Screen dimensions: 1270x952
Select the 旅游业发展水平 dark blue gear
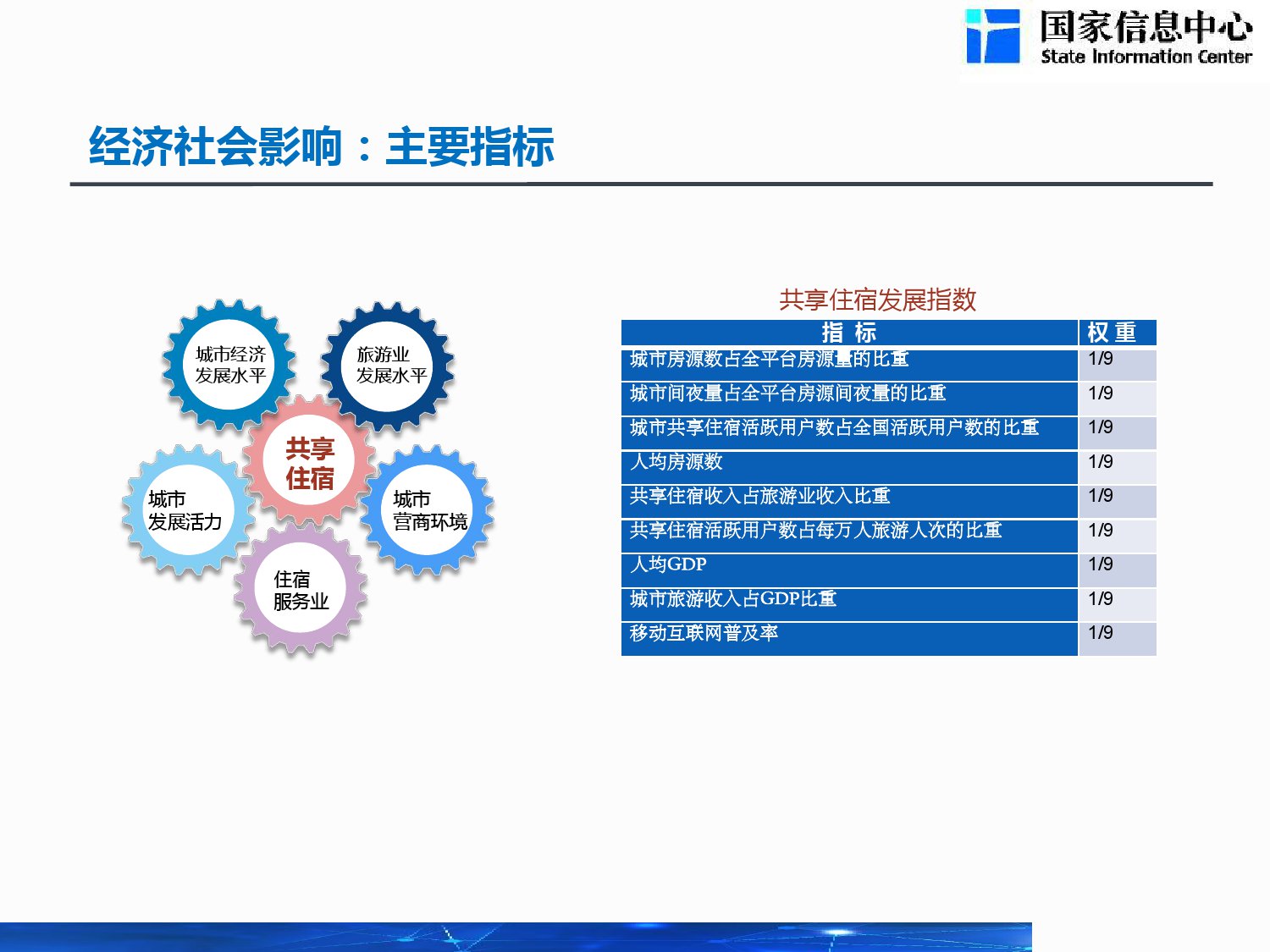click(389, 366)
